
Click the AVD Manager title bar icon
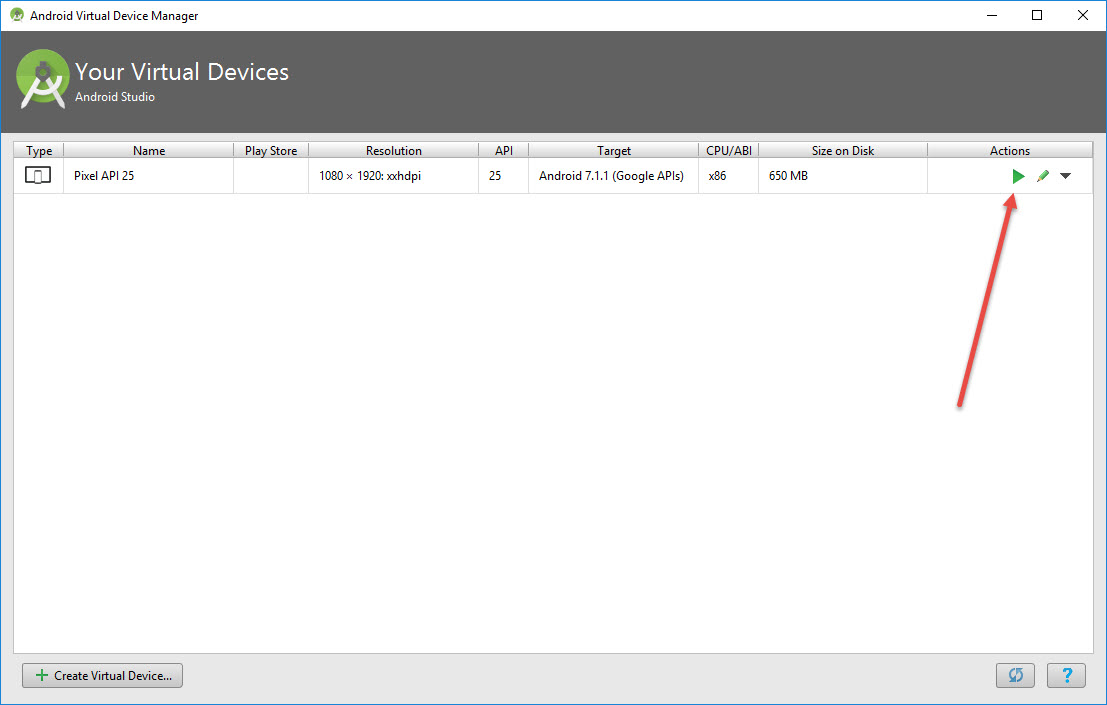[x=17, y=16]
